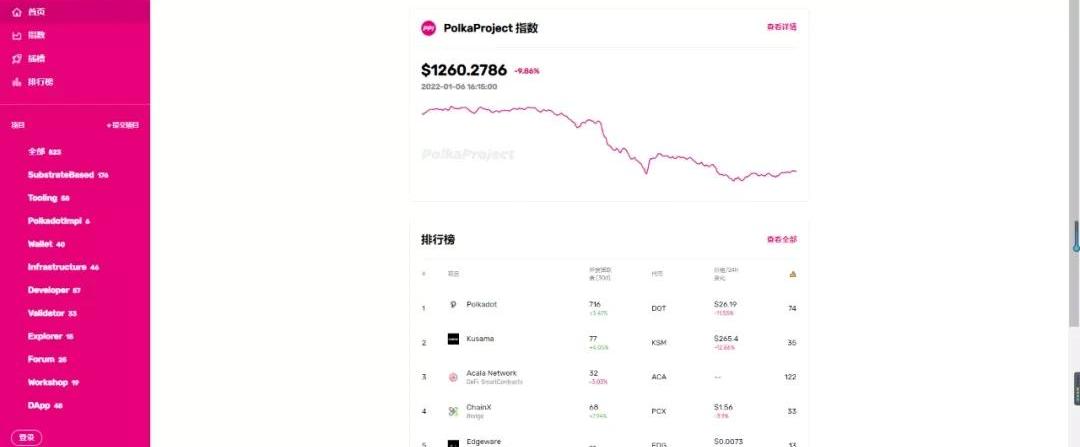Click the ranking bar-chart icon in the sidebar

point(16,81)
